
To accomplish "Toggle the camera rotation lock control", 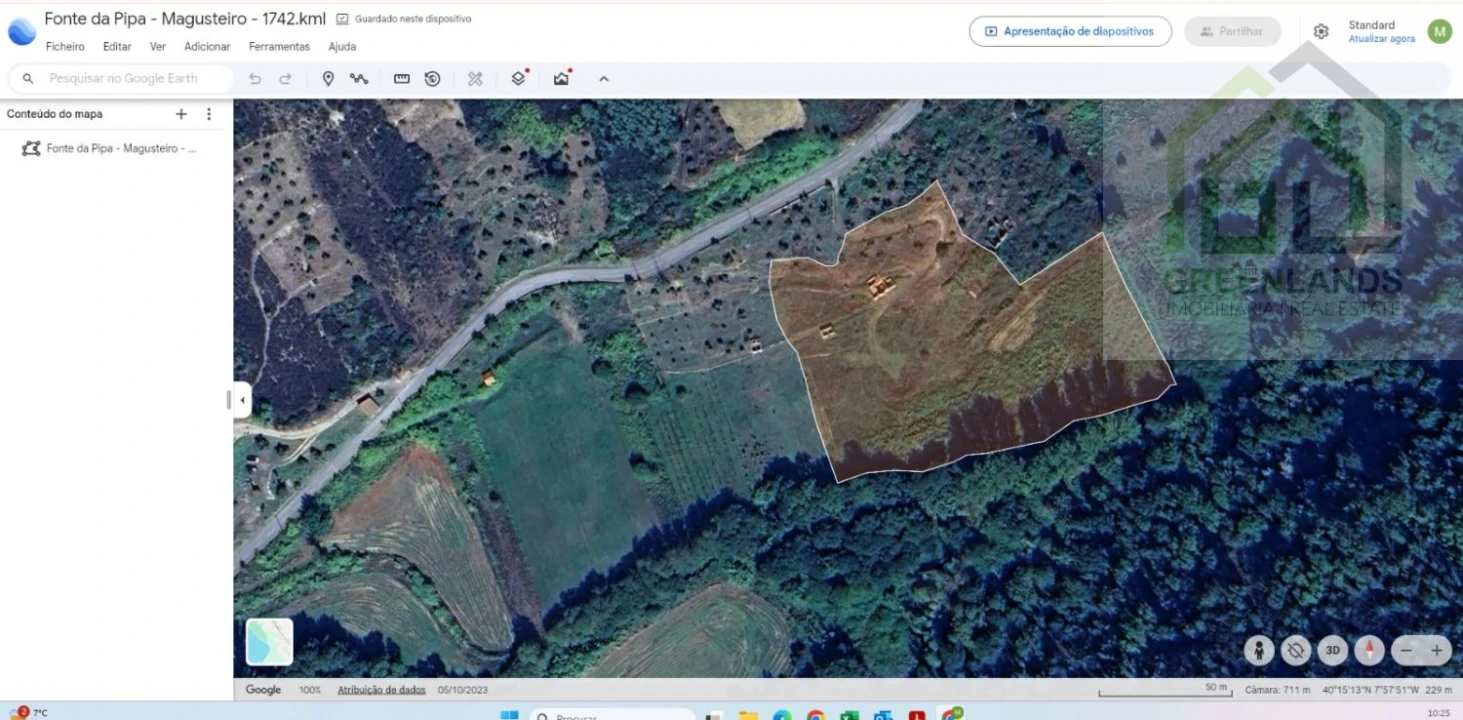I will tap(1295, 650).
